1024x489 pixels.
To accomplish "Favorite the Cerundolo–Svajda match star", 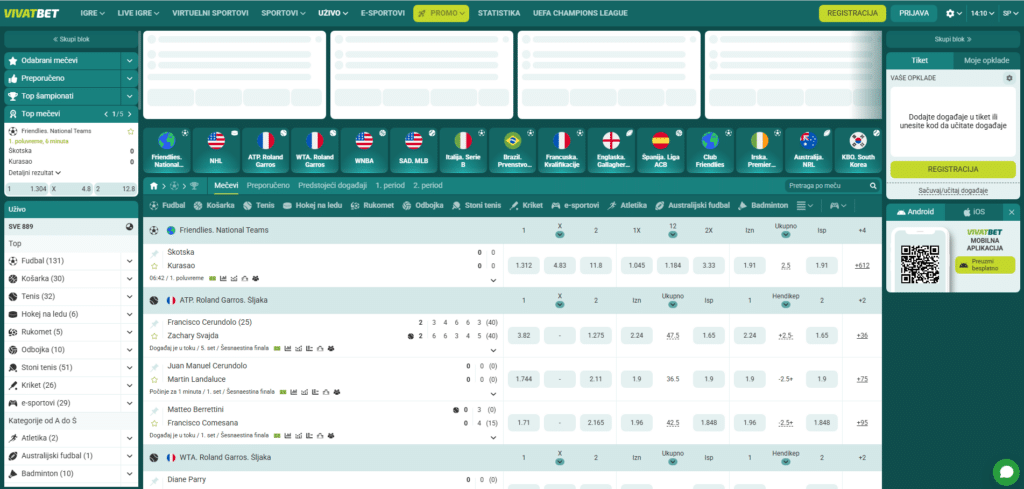I will (x=155, y=336).
